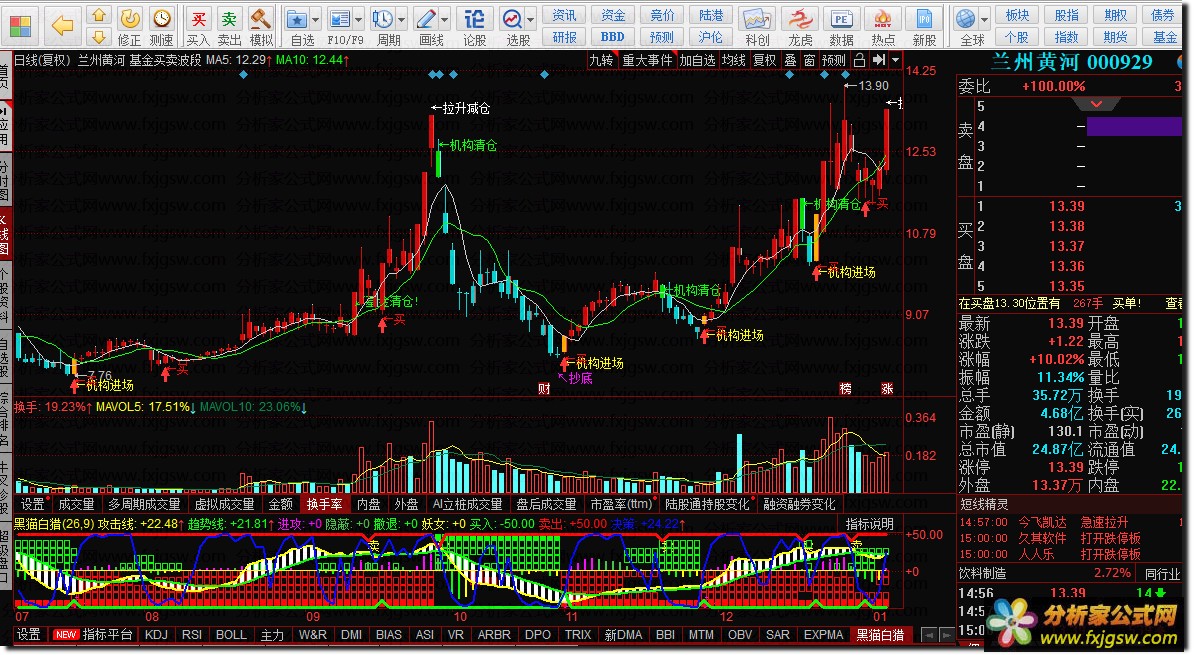Expand the 周期 dropdown arrow
This screenshot has width=1194, height=655.
401,19
